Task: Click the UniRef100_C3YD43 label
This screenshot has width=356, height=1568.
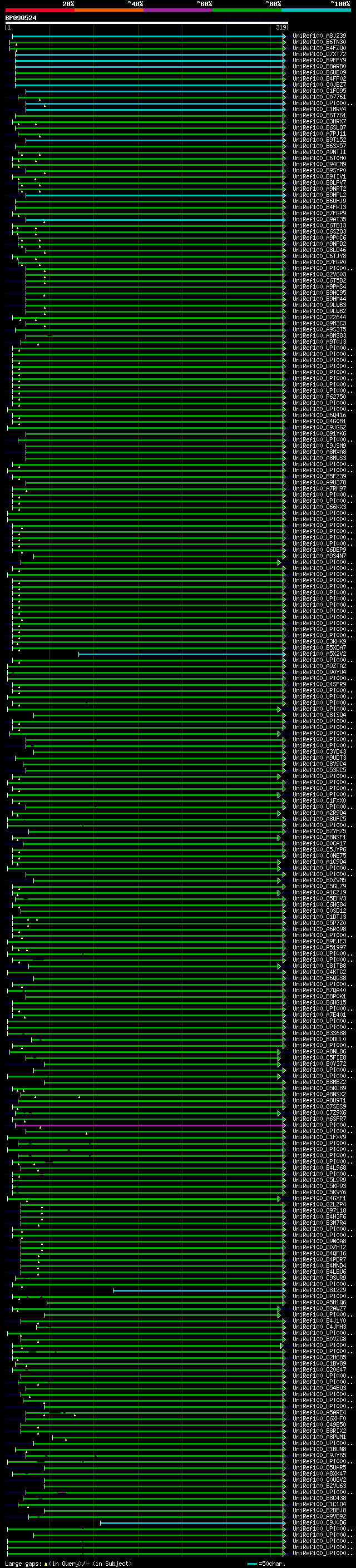Action: (x=319, y=753)
